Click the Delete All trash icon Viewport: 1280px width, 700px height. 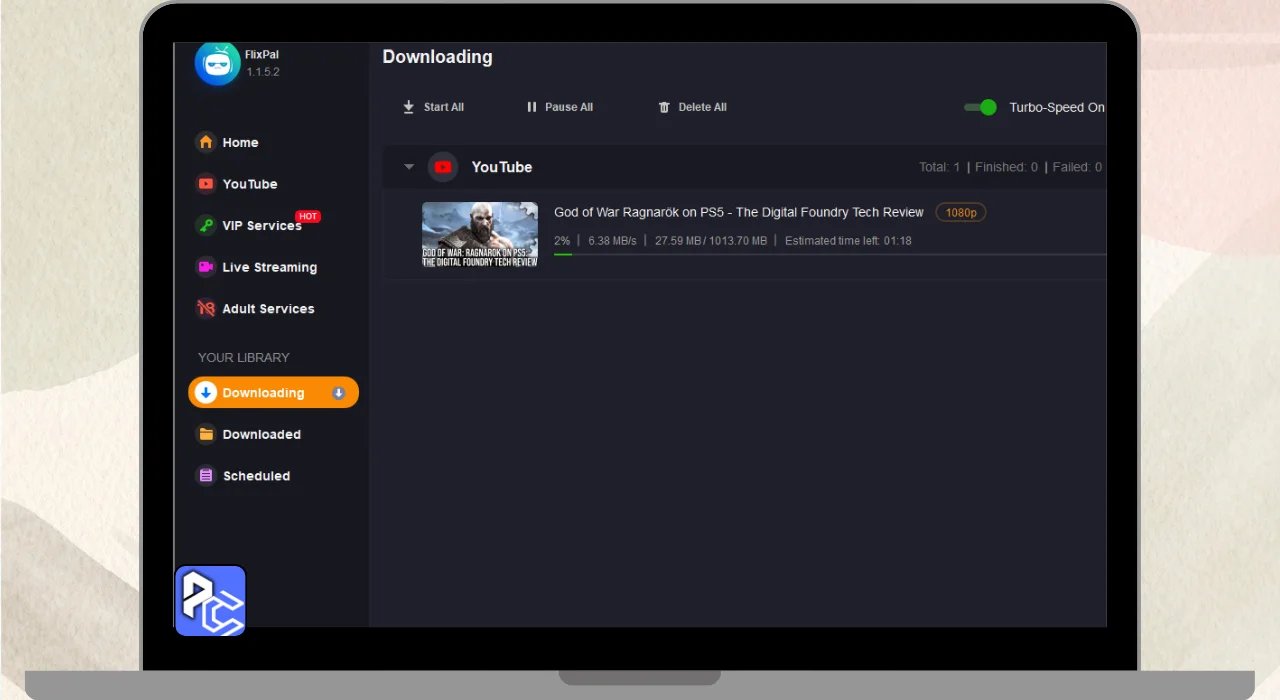[x=664, y=107]
